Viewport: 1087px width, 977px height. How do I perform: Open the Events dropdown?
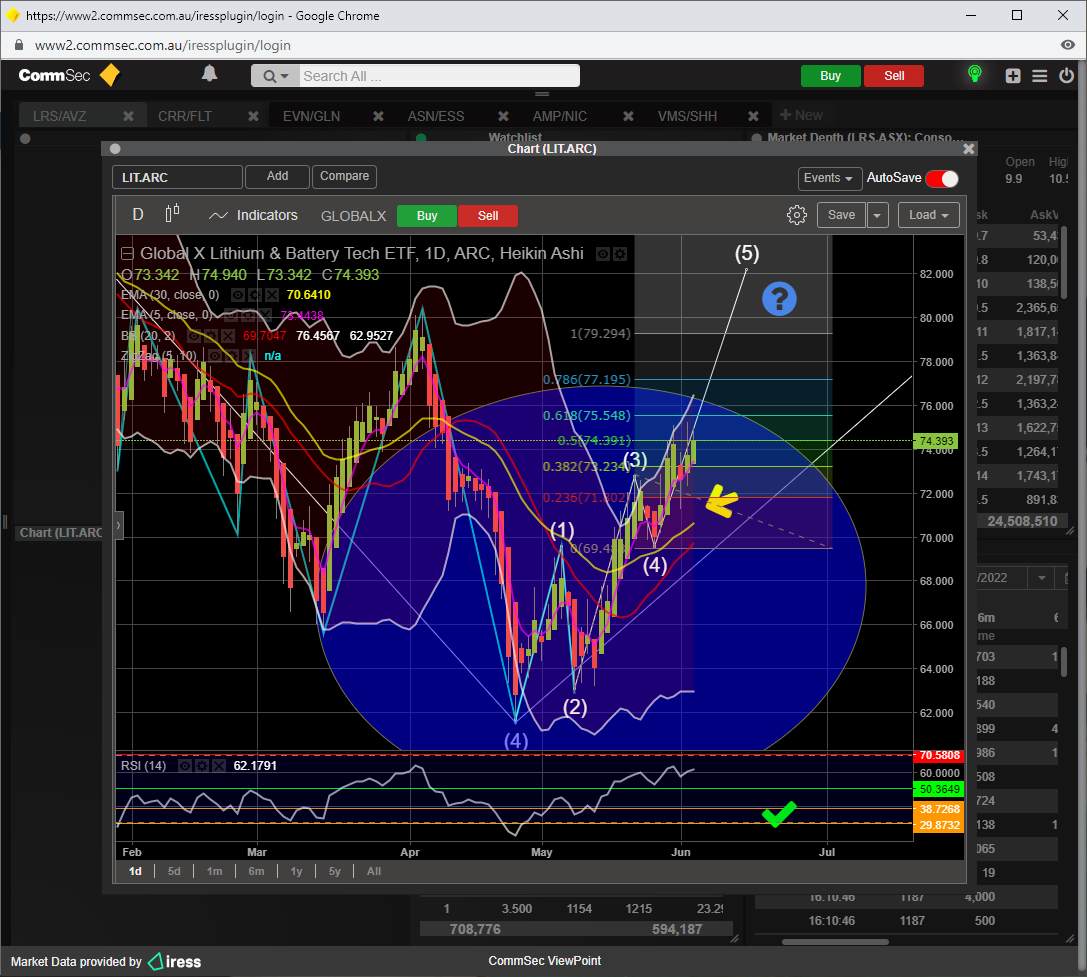830,178
